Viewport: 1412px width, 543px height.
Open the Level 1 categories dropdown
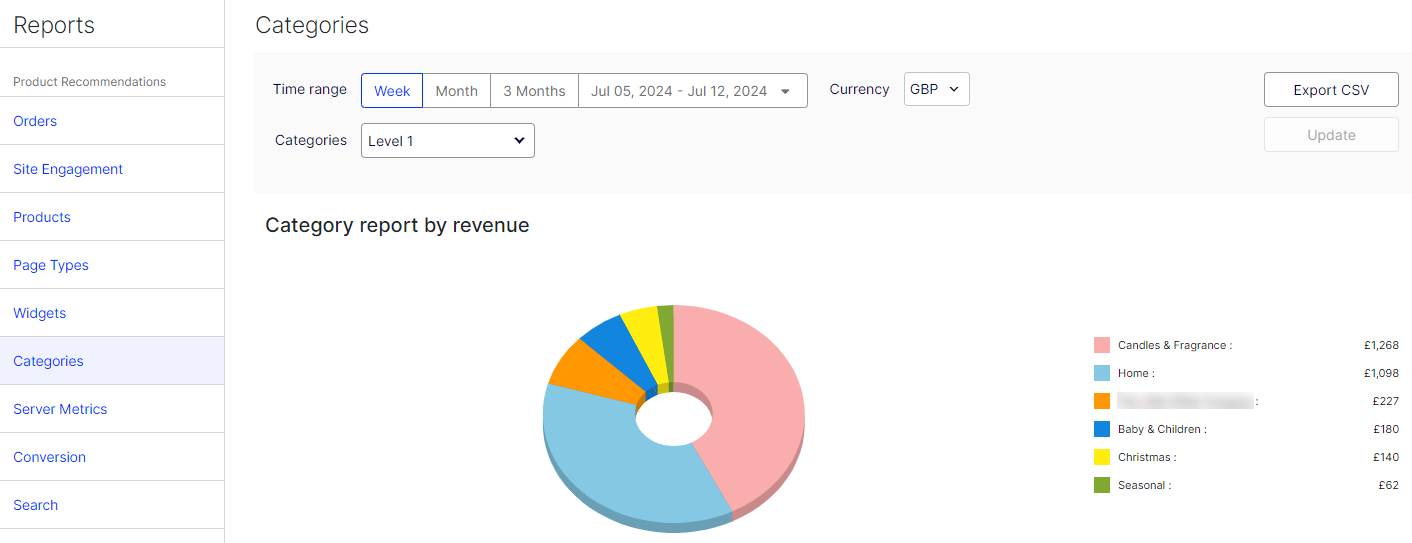pyautogui.click(x=447, y=141)
